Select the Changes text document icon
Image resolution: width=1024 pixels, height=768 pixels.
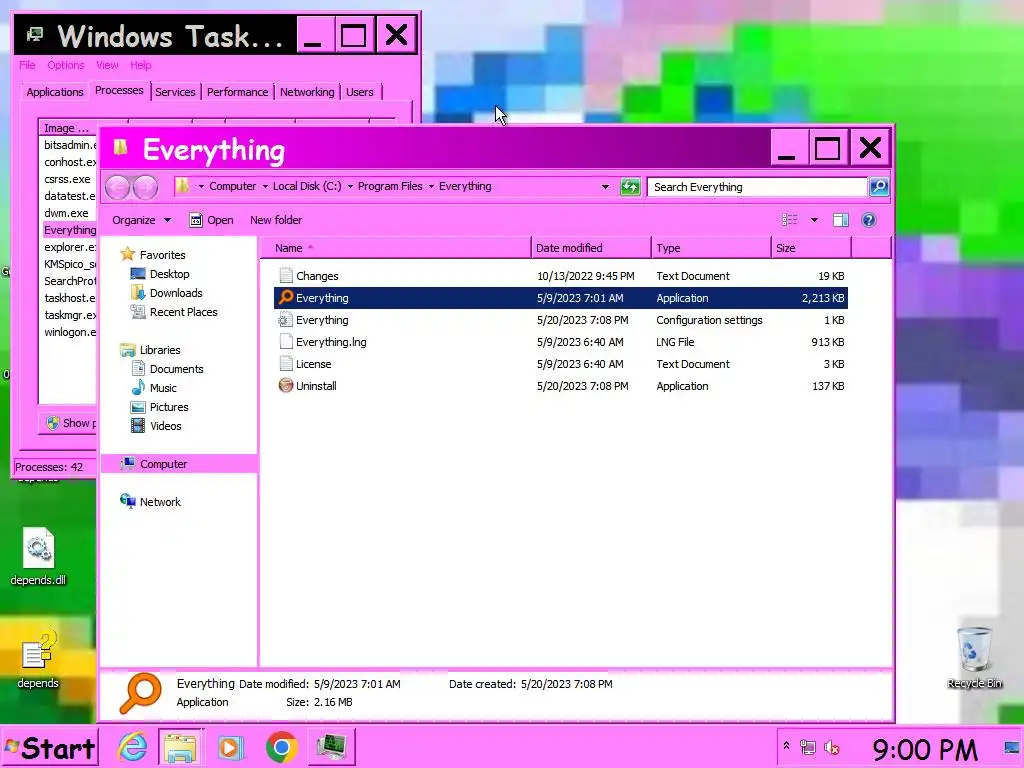(285, 276)
